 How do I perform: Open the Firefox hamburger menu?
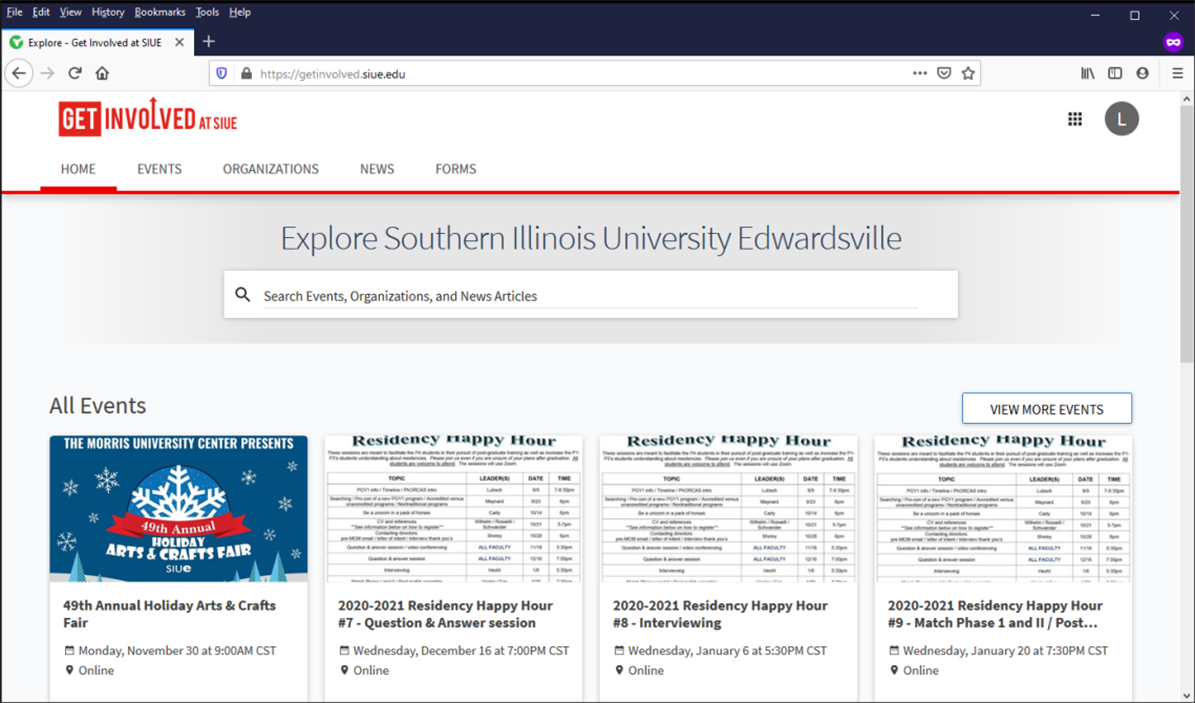tap(1178, 73)
